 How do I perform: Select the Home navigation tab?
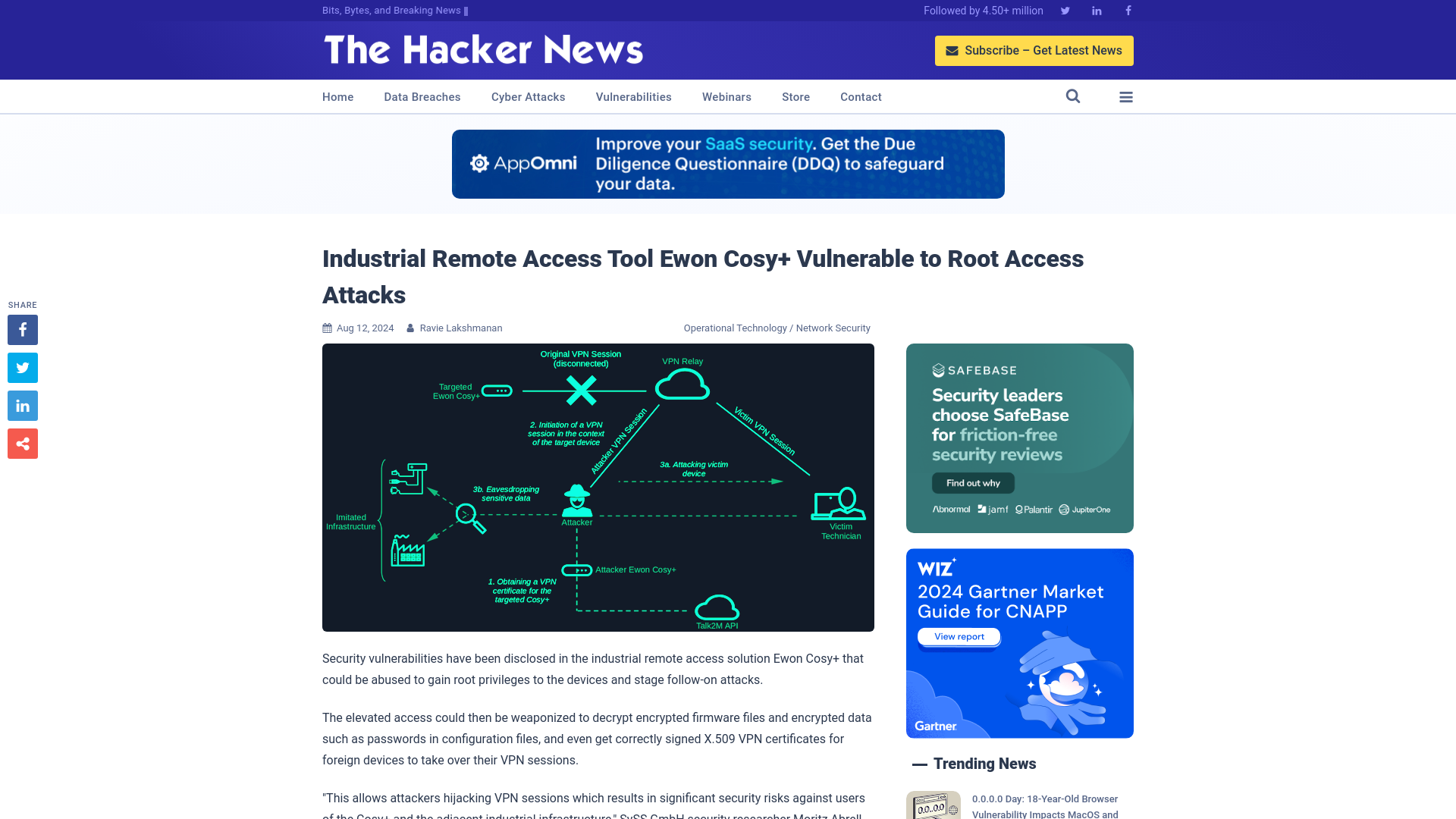pyautogui.click(x=337, y=96)
